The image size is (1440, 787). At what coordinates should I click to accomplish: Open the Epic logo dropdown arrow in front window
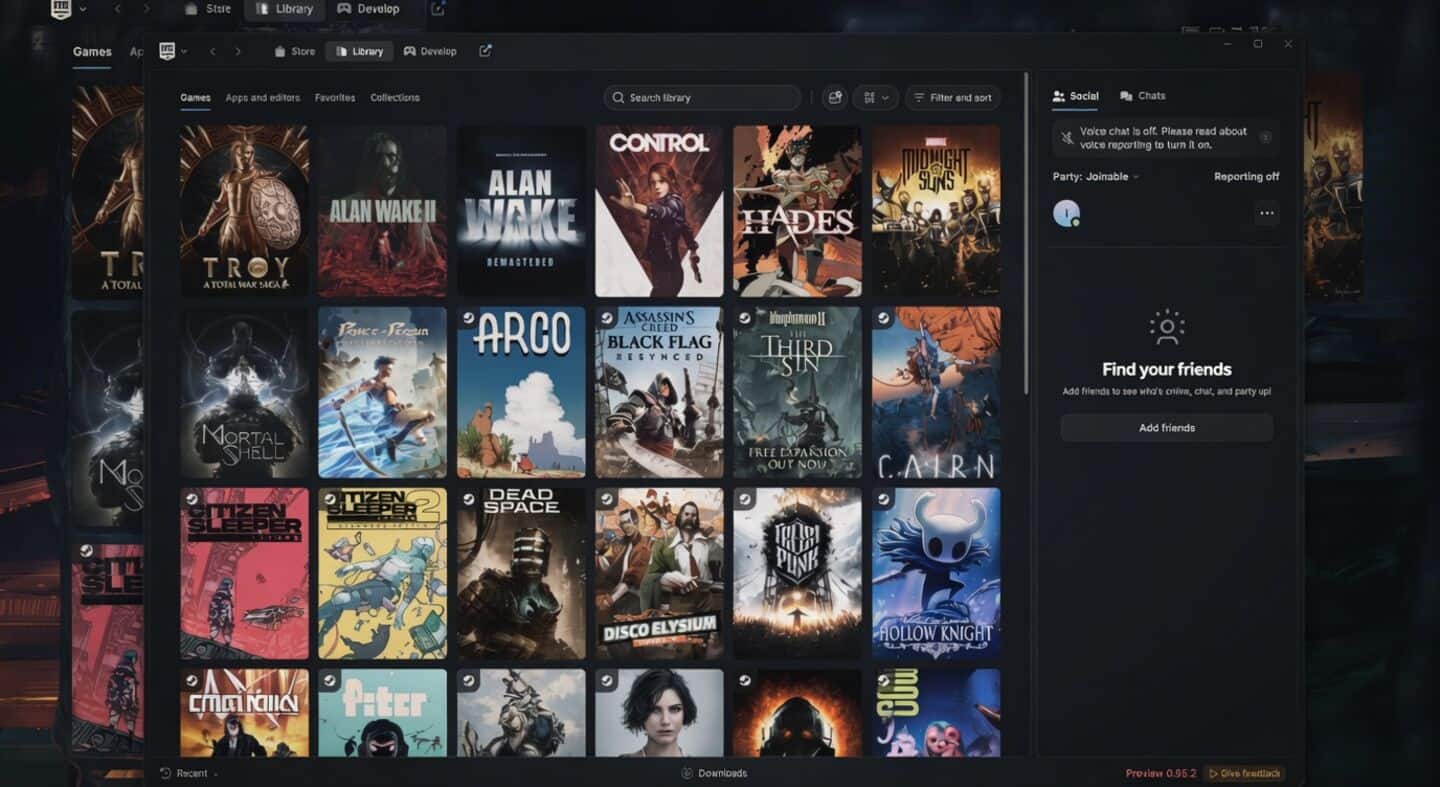point(184,52)
